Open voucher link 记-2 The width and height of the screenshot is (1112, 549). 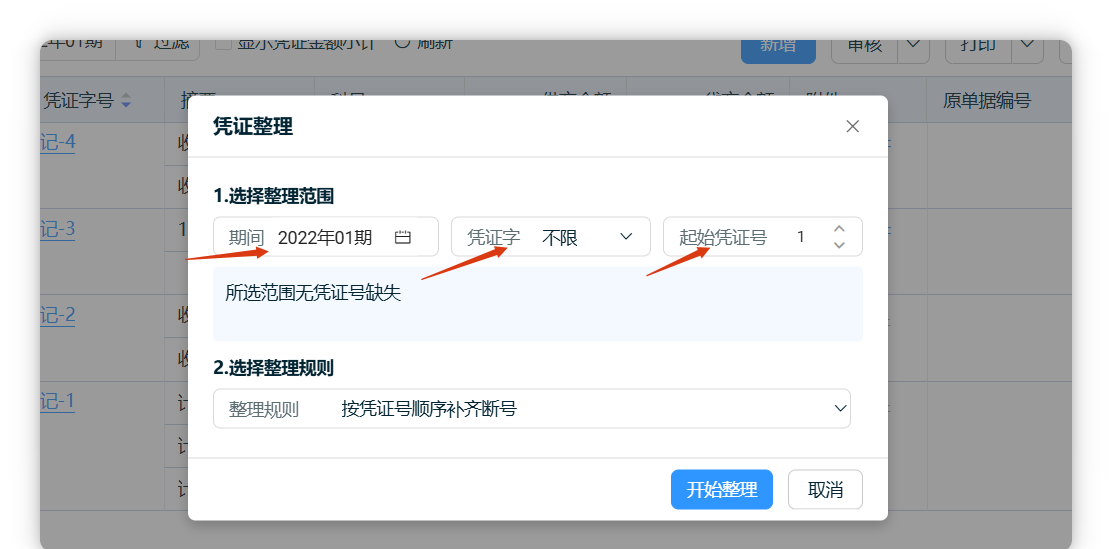(58, 315)
